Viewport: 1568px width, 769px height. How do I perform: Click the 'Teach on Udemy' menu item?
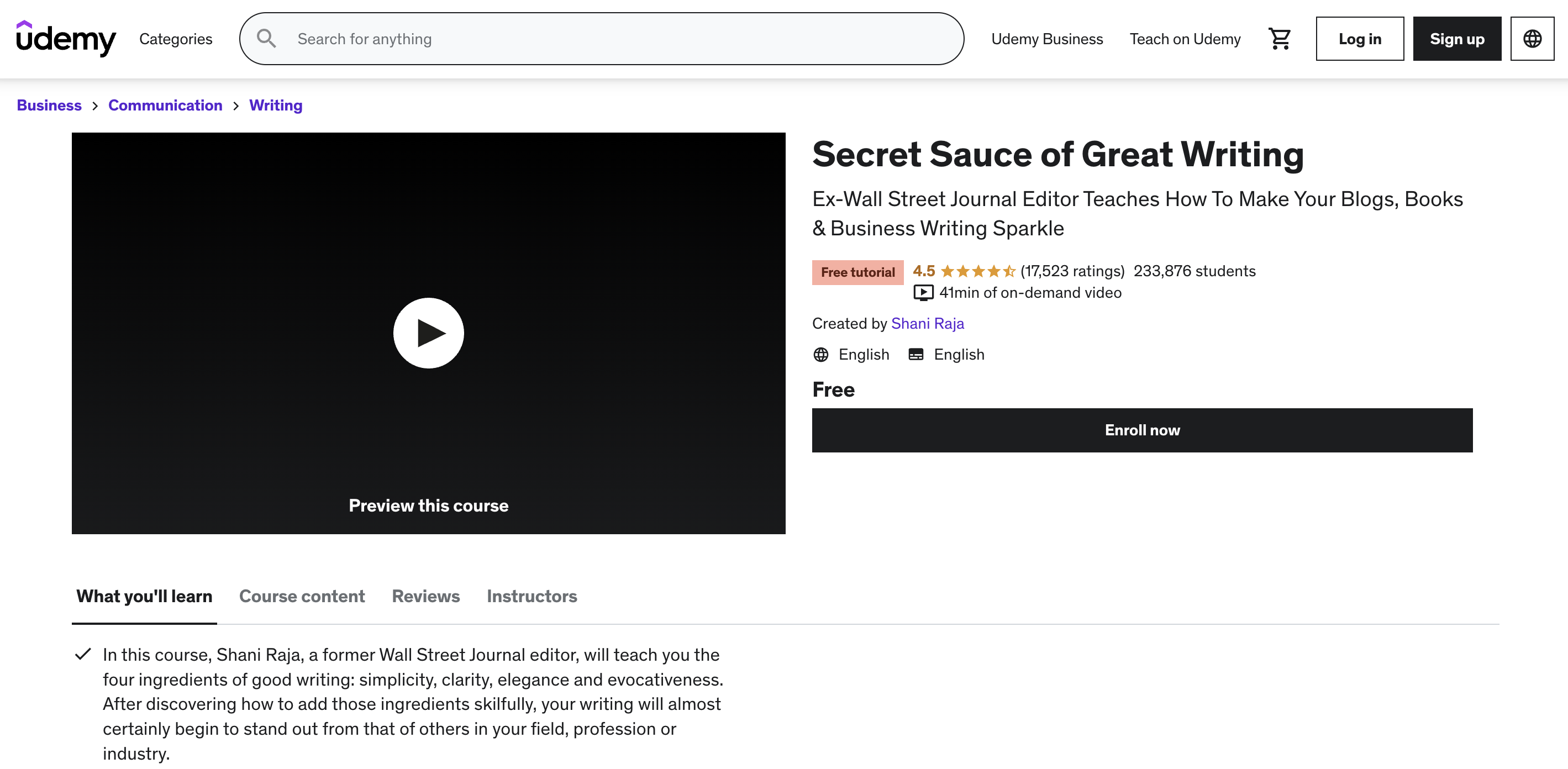point(1185,38)
